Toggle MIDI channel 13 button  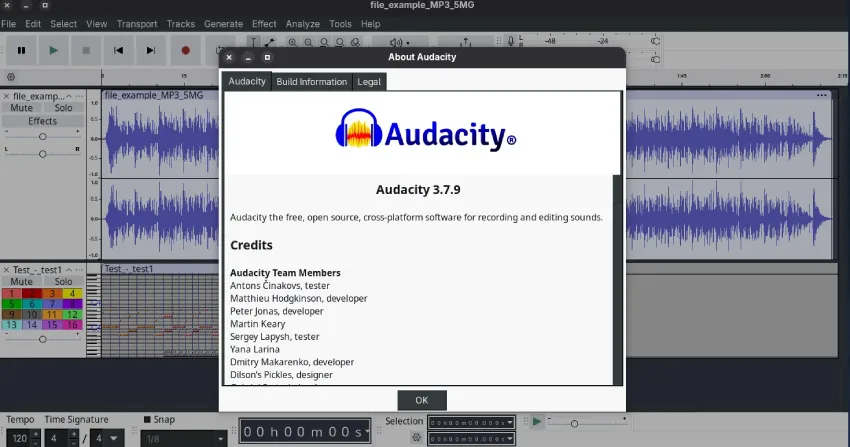pos(11,325)
